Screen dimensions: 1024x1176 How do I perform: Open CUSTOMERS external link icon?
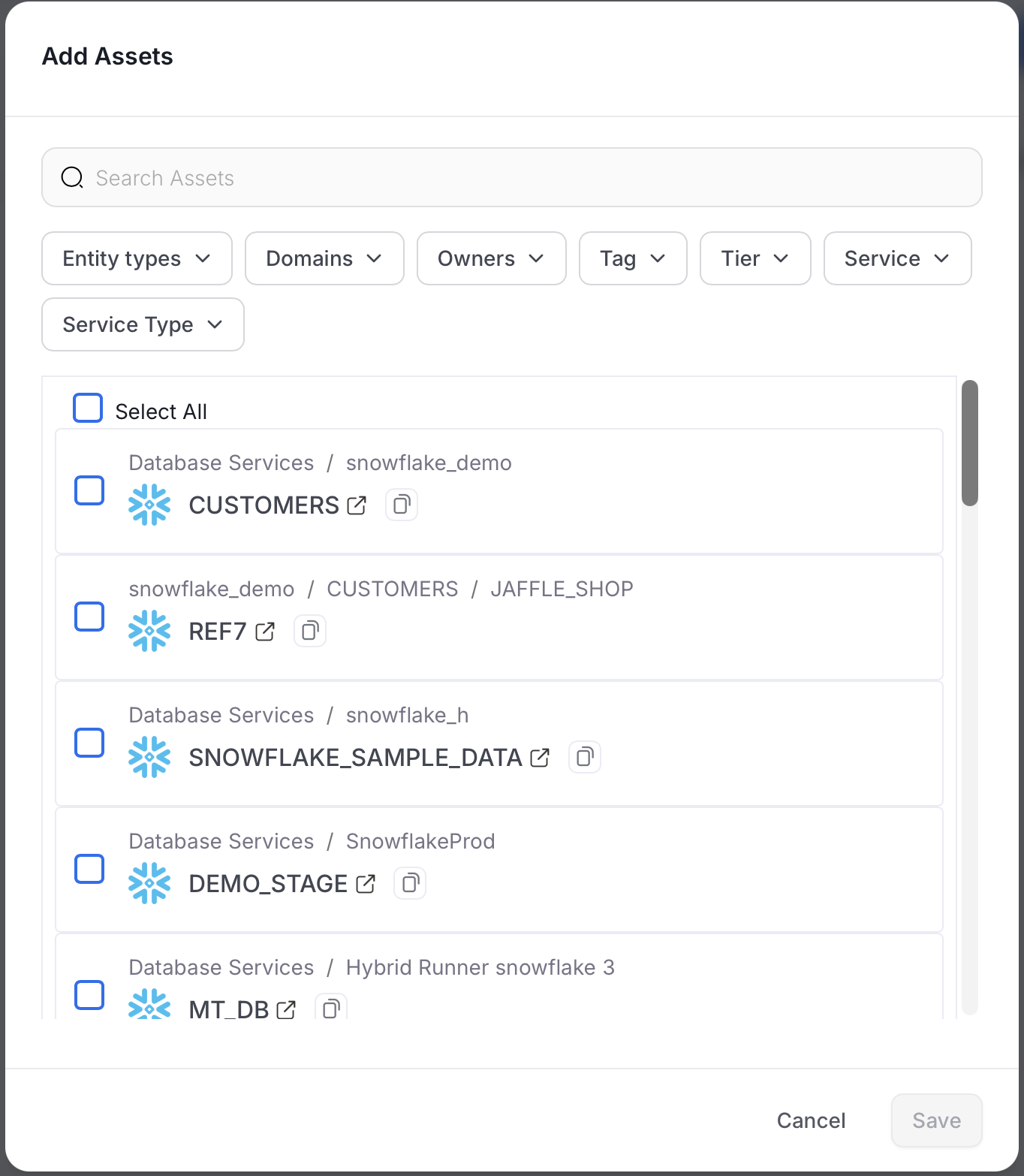[357, 505]
